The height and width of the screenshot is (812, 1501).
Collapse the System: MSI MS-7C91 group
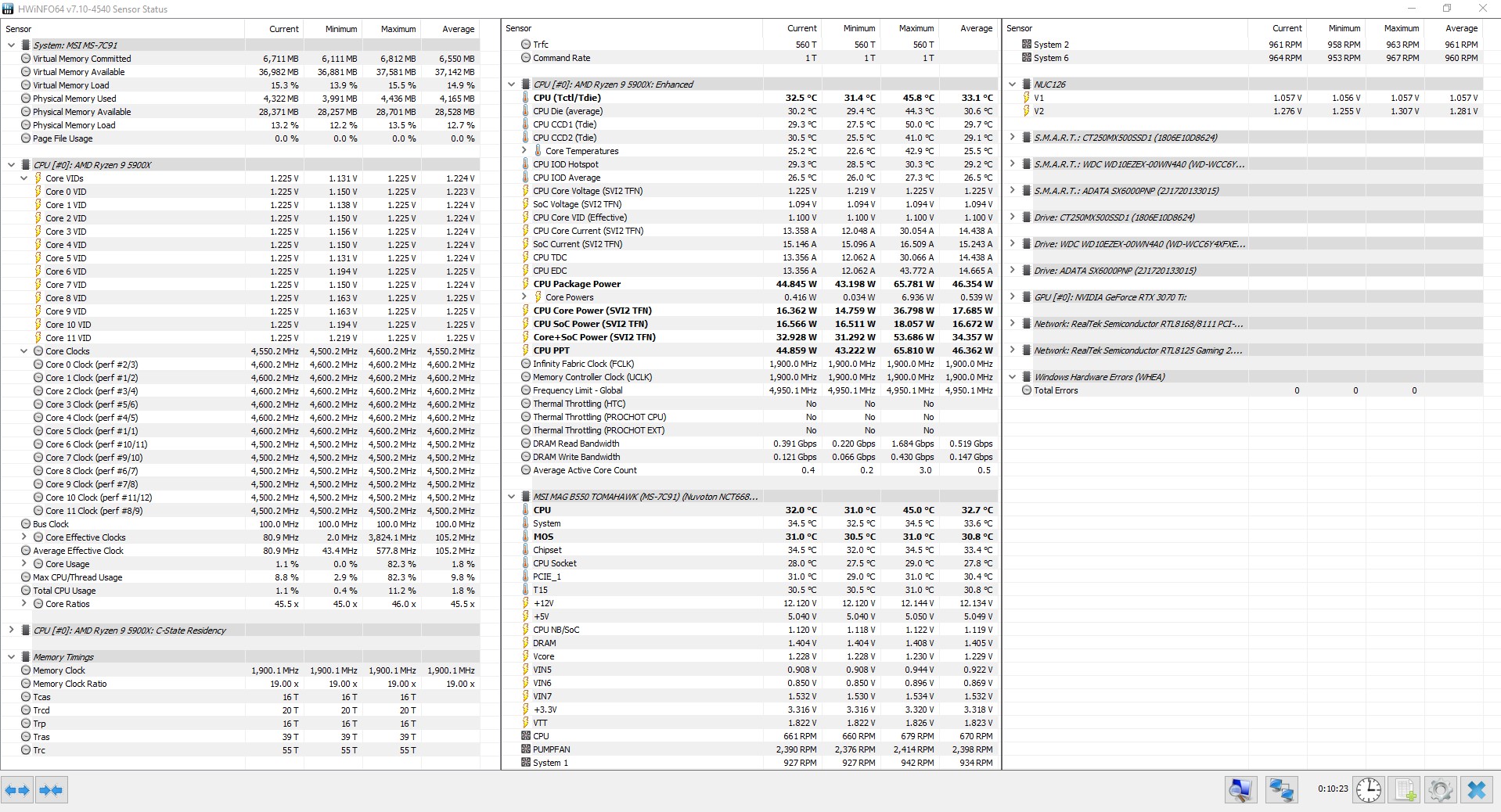coord(11,45)
